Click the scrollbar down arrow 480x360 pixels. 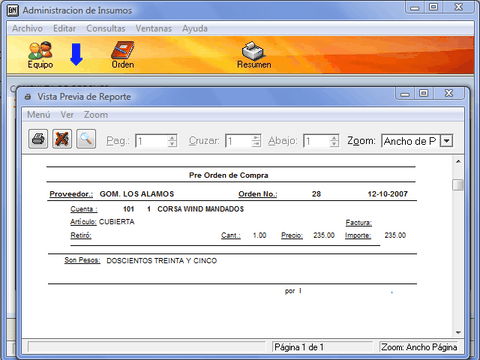click(x=458, y=332)
